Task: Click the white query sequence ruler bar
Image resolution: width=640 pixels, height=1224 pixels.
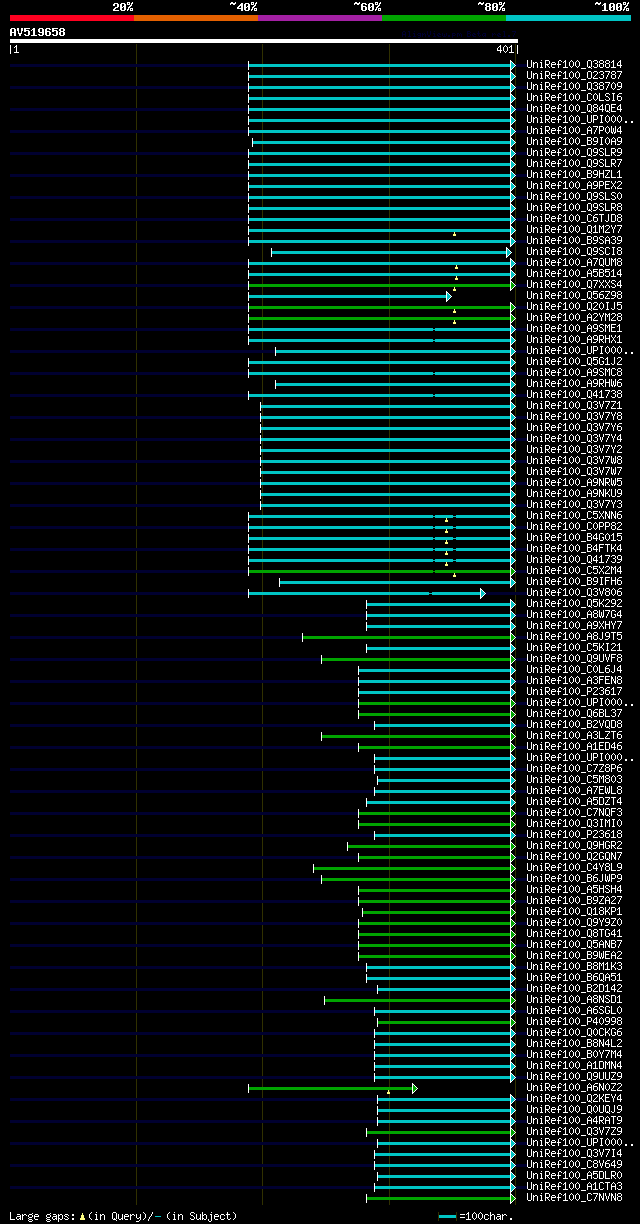Action: pos(264,41)
